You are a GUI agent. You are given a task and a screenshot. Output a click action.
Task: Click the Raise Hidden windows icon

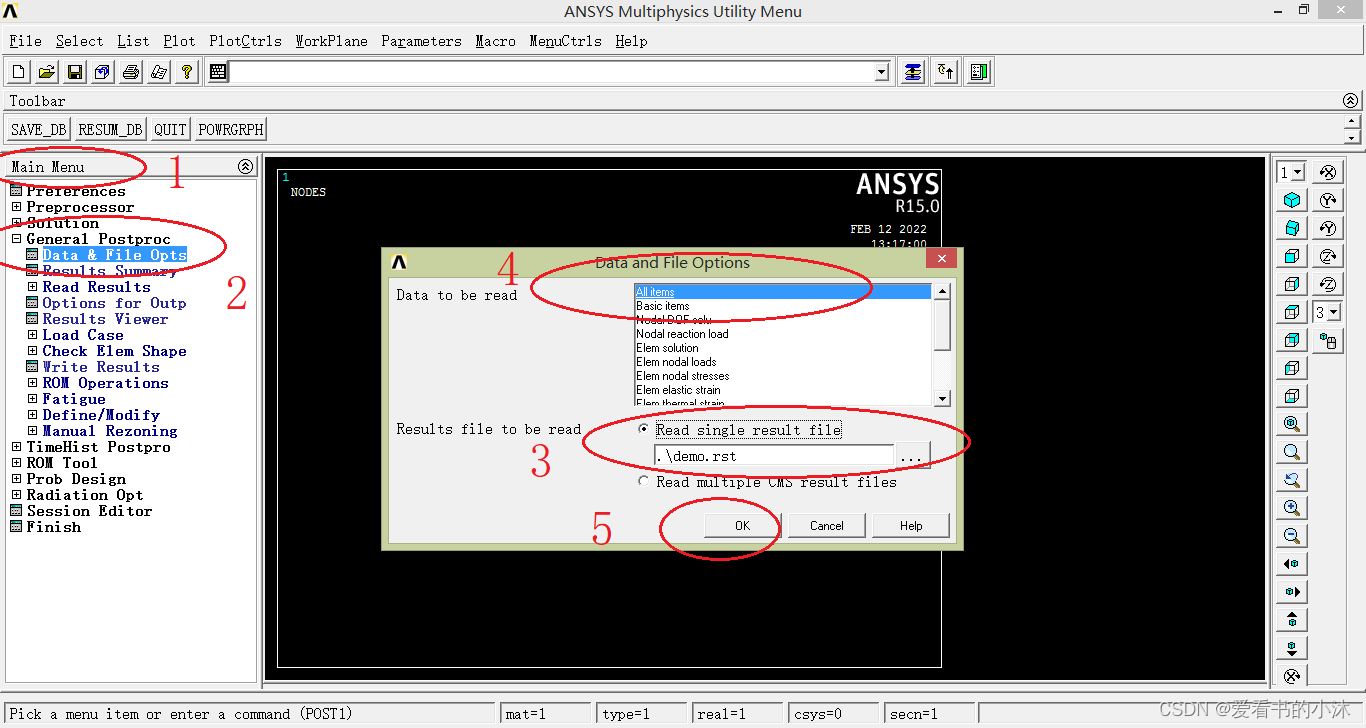(x=913, y=72)
